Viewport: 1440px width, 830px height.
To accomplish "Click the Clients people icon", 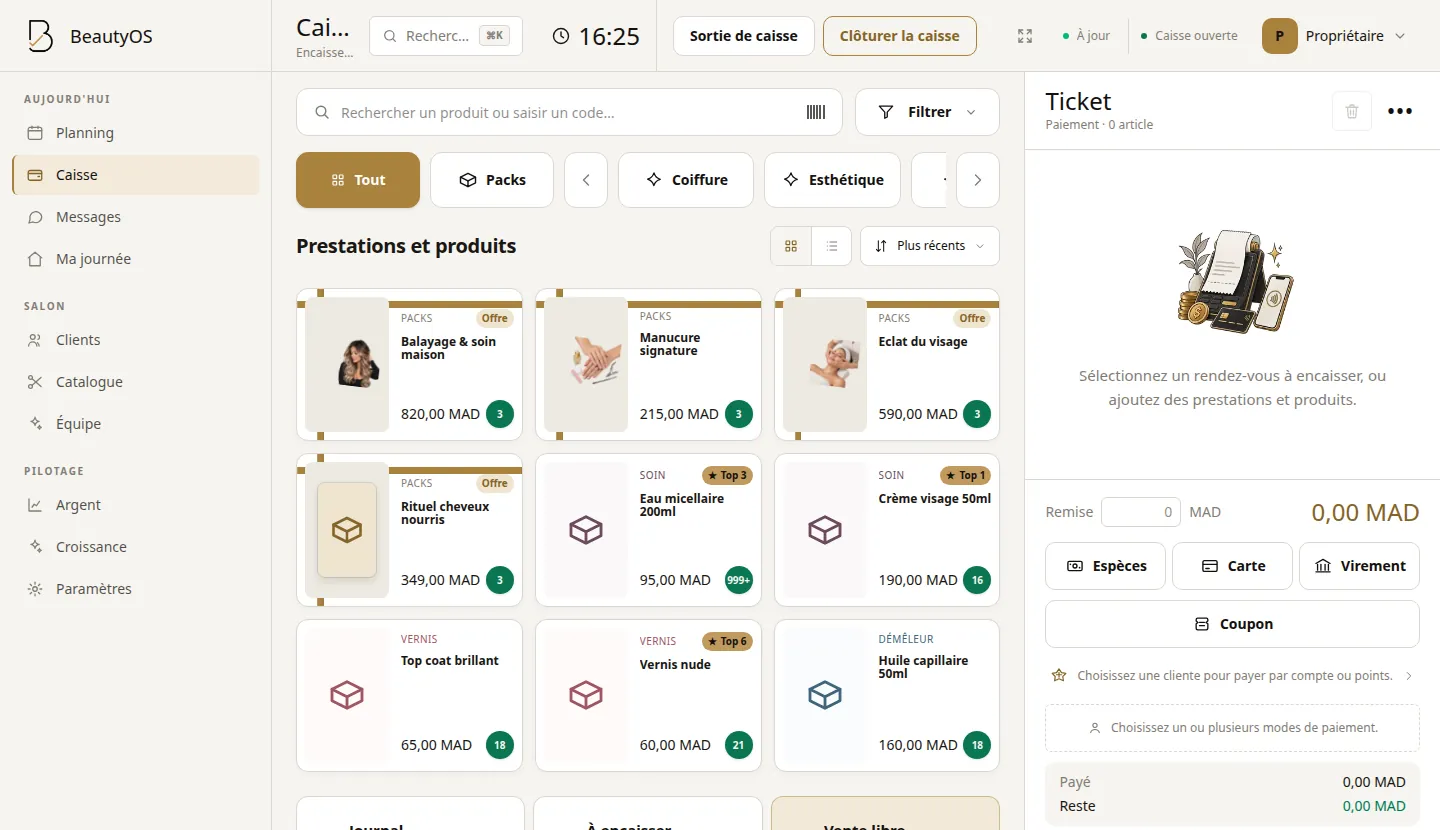I will tap(35, 340).
